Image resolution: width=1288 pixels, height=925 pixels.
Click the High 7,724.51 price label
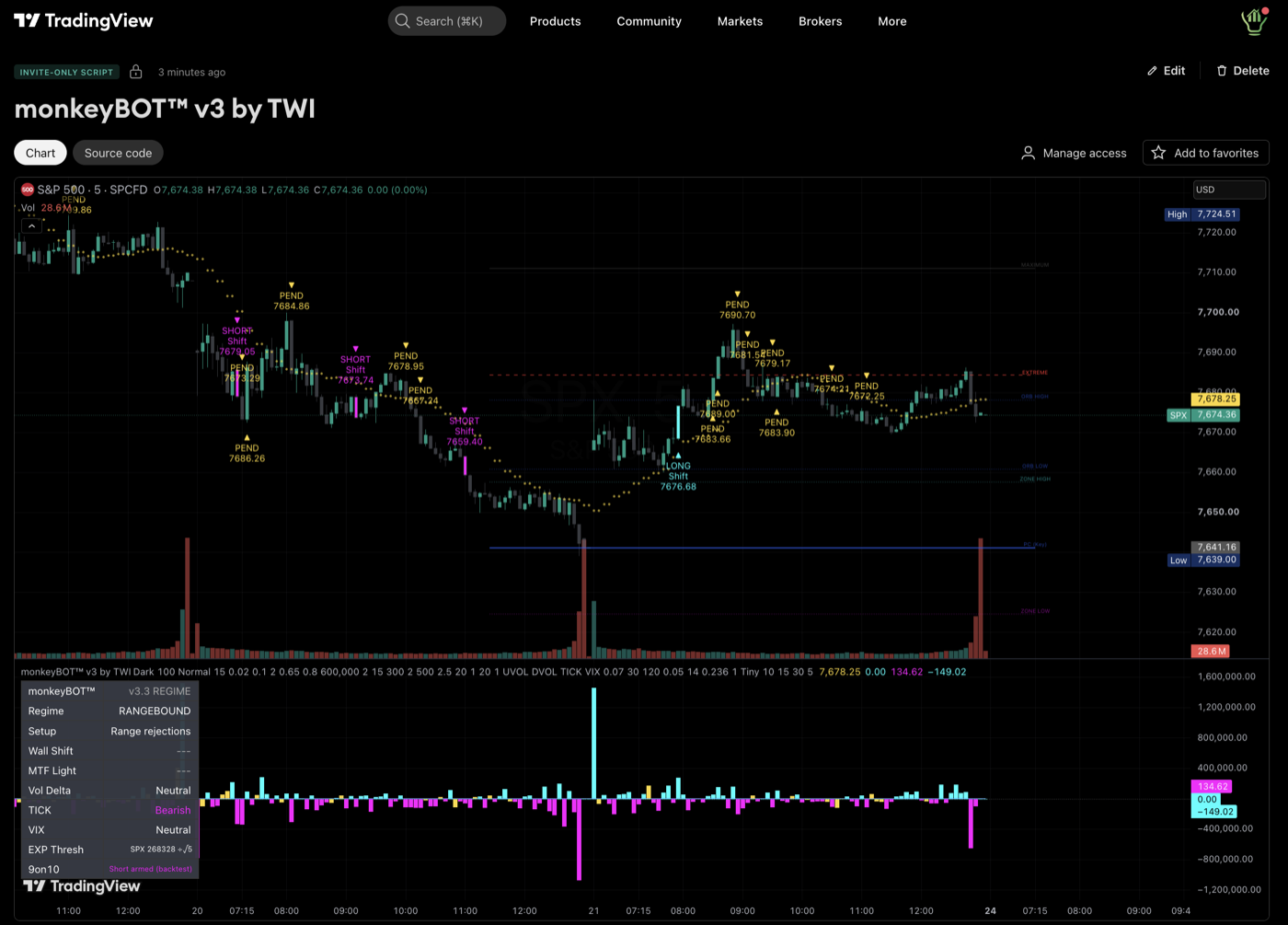click(1202, 214)
